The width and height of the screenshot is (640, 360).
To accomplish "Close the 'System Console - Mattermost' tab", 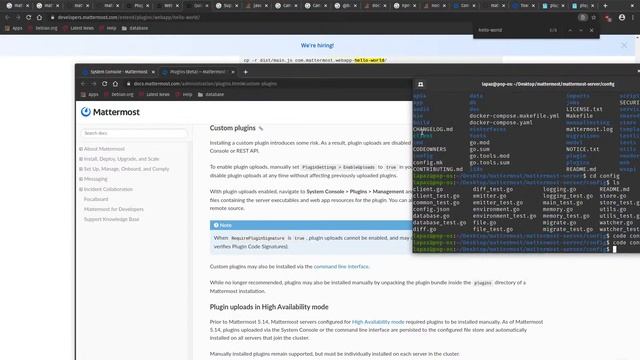I will [x=153, y=72].
